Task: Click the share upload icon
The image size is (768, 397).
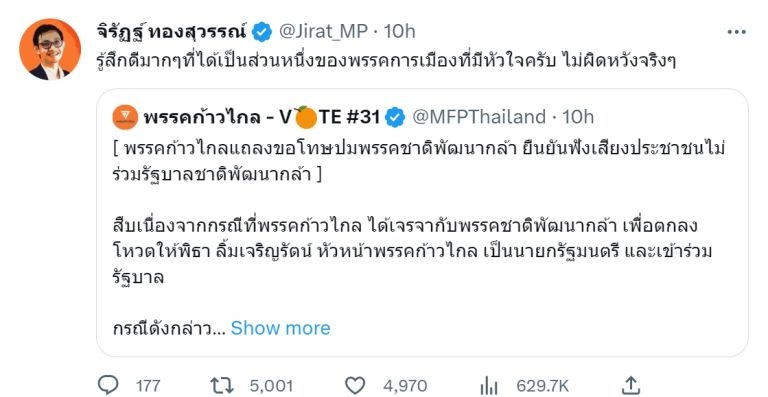Action: [x=631, y=385]
